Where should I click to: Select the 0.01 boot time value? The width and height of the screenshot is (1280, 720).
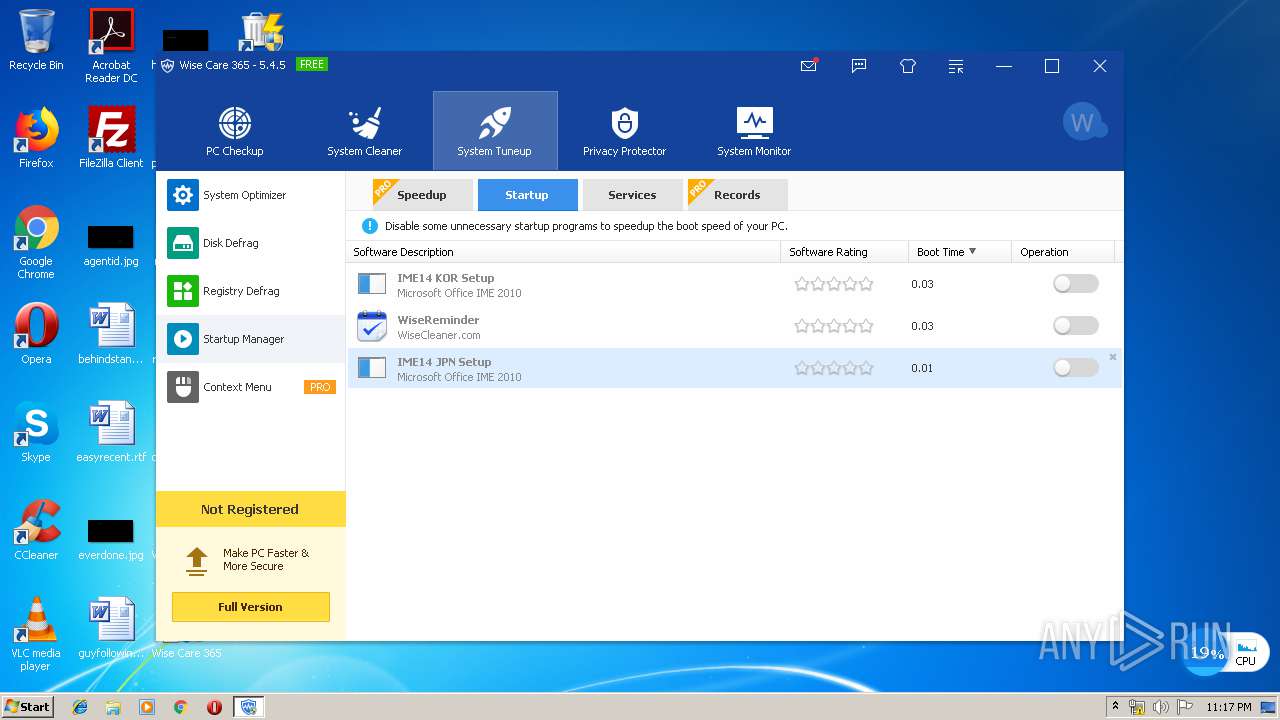coord(922,368)
